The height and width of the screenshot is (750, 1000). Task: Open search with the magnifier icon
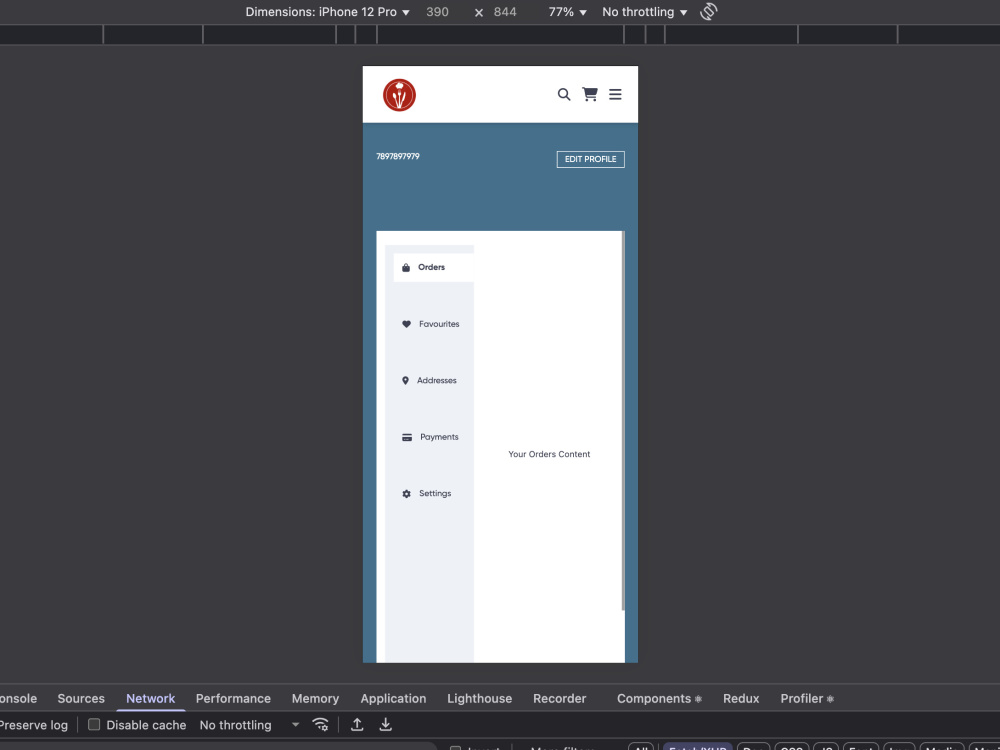(564, 94)
